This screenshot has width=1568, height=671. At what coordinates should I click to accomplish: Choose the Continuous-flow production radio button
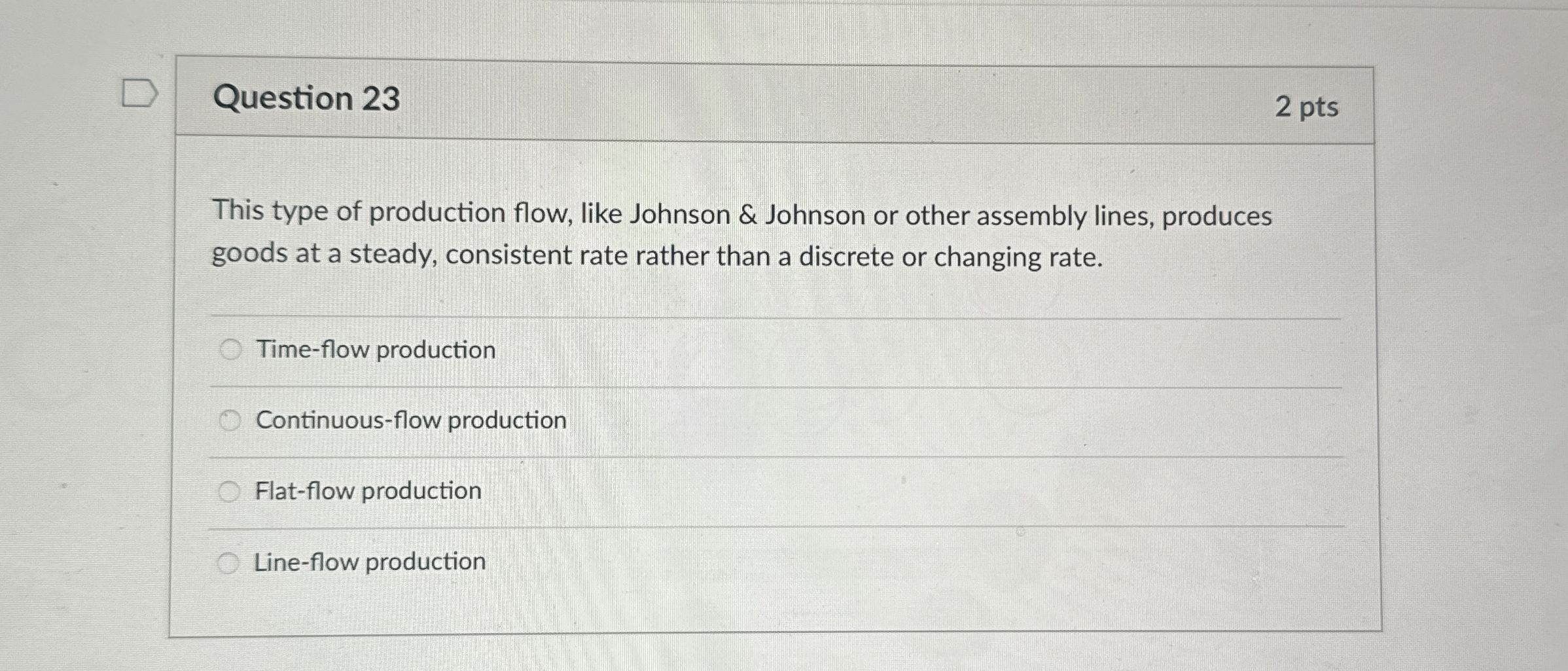click(230, 420)
